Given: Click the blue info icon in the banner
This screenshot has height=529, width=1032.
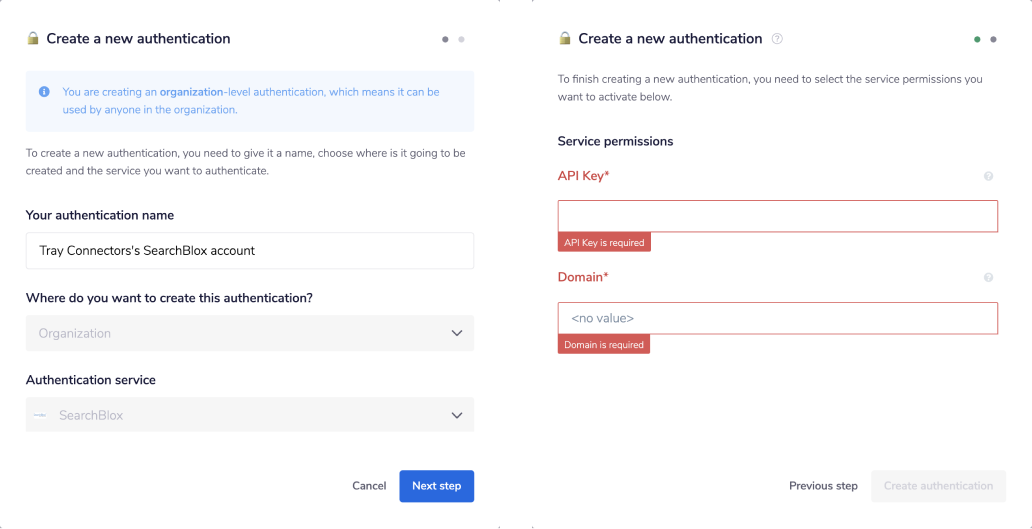Looking at the screenshot, I should [44, 92].
